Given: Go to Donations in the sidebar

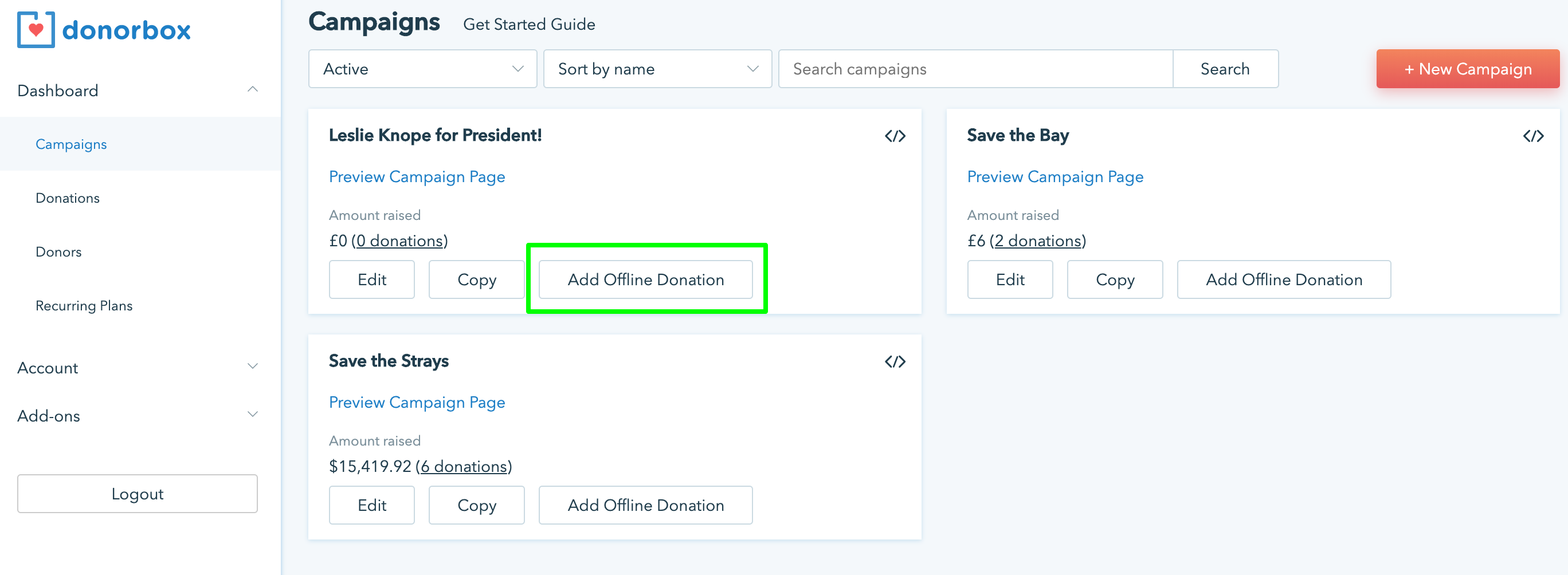Looking at the screenshot, I should 68,198.
